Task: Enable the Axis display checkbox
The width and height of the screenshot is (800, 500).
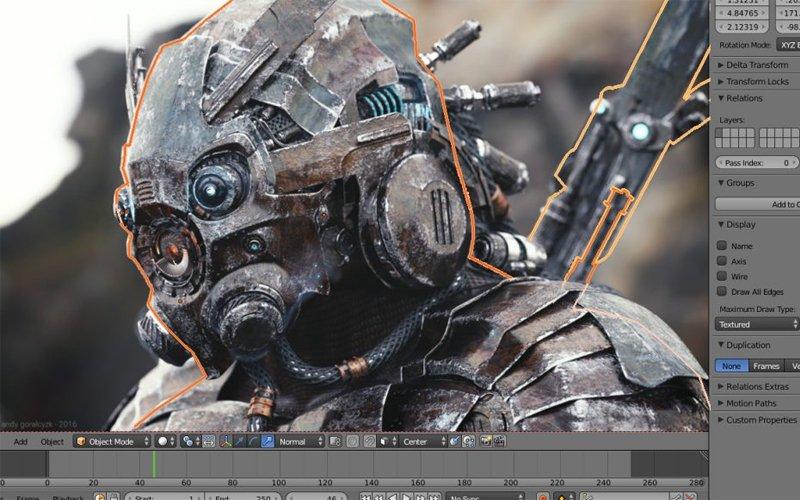Action: [x=722, y=261]
